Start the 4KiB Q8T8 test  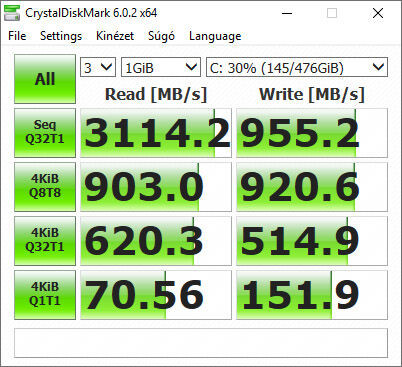[45, 187]
